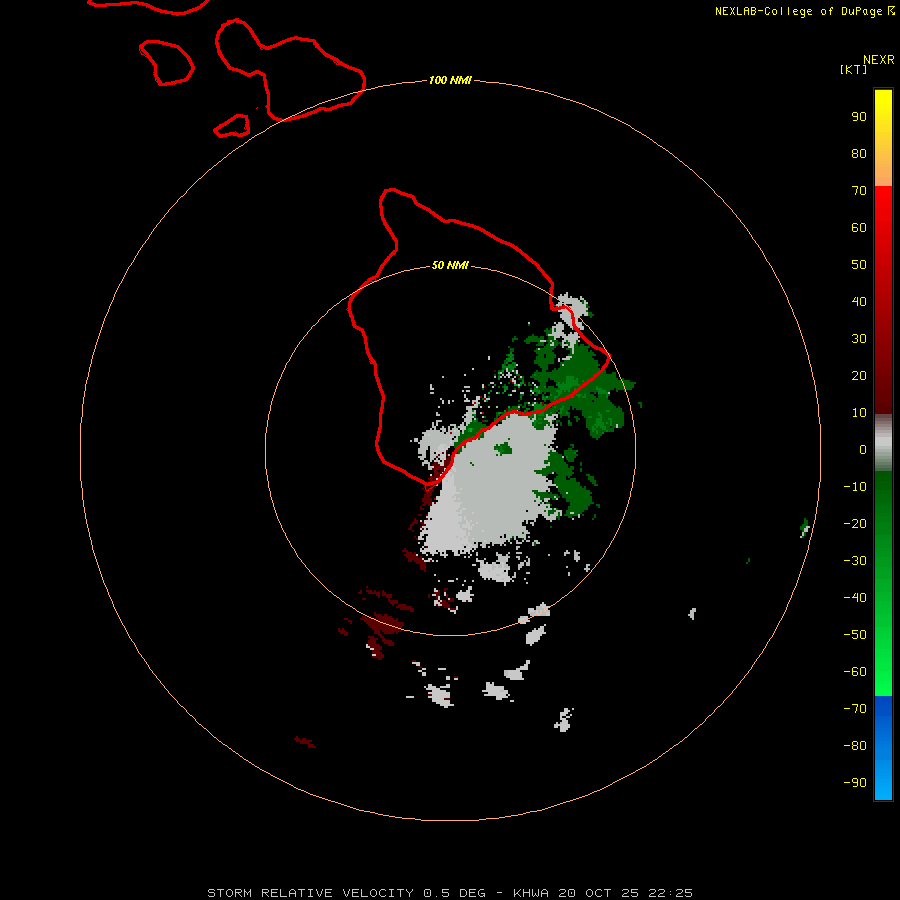The width and height of the screenshot is (900, 900).
Task: Click the "NEXR" label above the color scale
Action: pos(879,60)
